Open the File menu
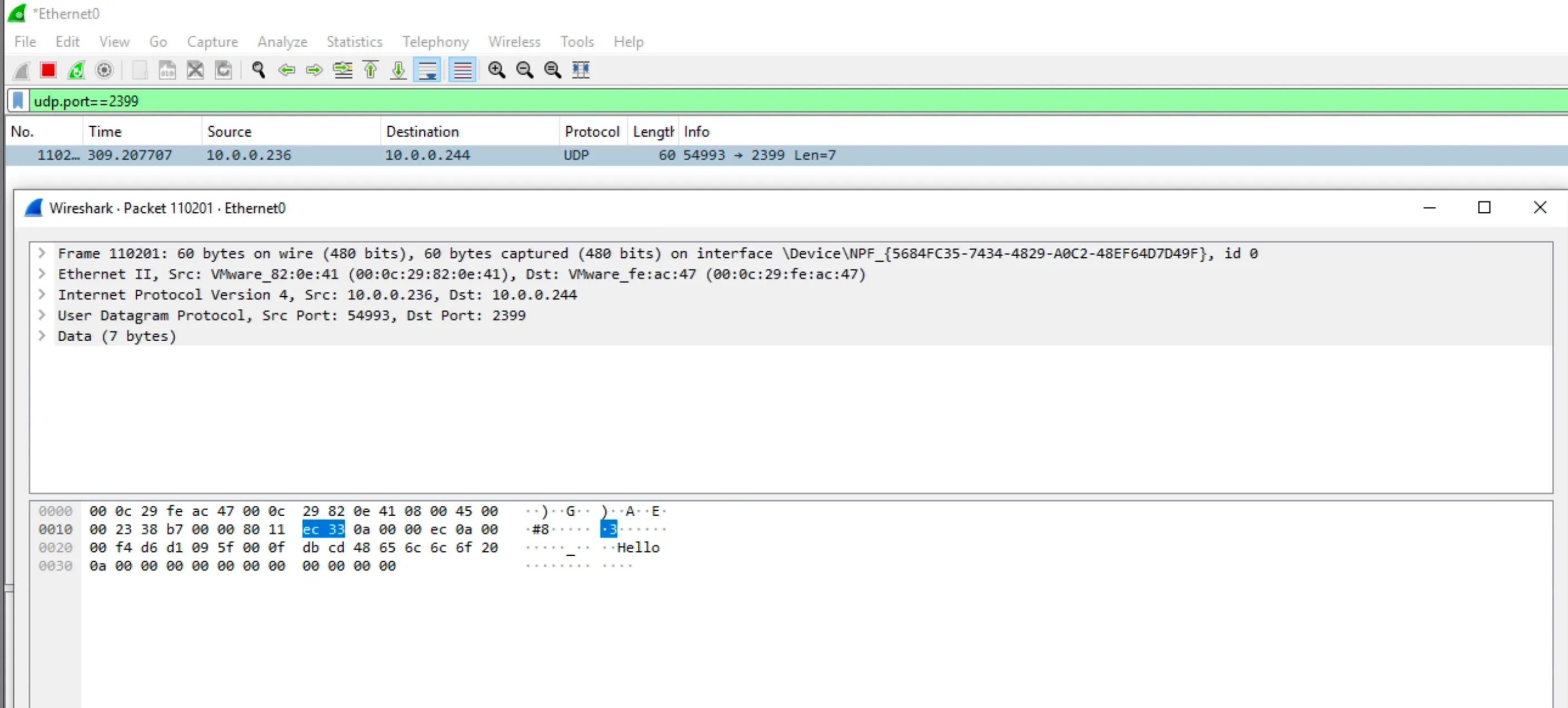This screenshot has height=708, width=1568. click(x=26, y=42)
